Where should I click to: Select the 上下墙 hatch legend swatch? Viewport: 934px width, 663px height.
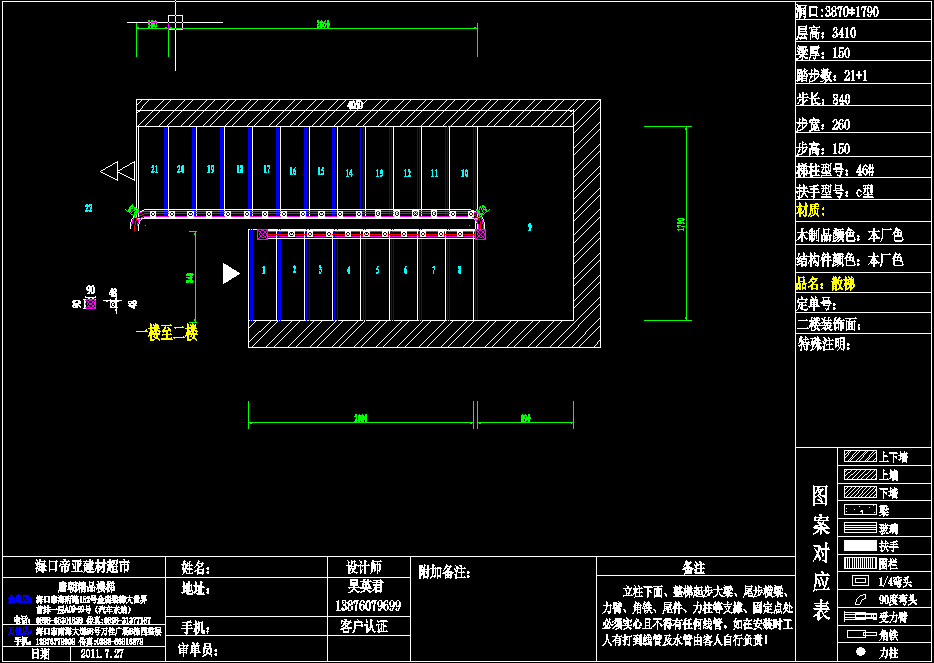click(859, 457)
